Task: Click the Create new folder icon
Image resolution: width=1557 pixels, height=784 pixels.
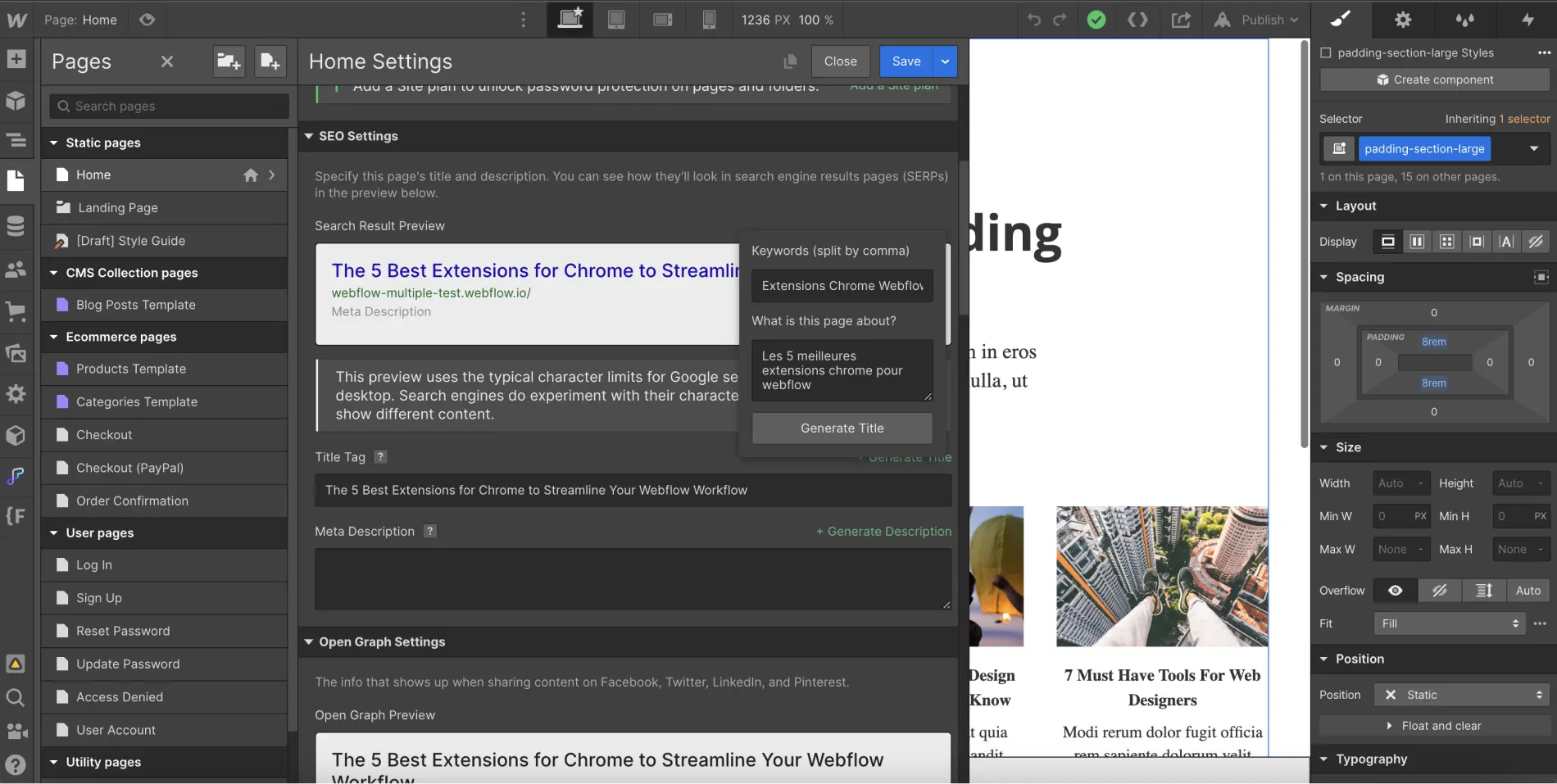Action: (x=229, y=61)
